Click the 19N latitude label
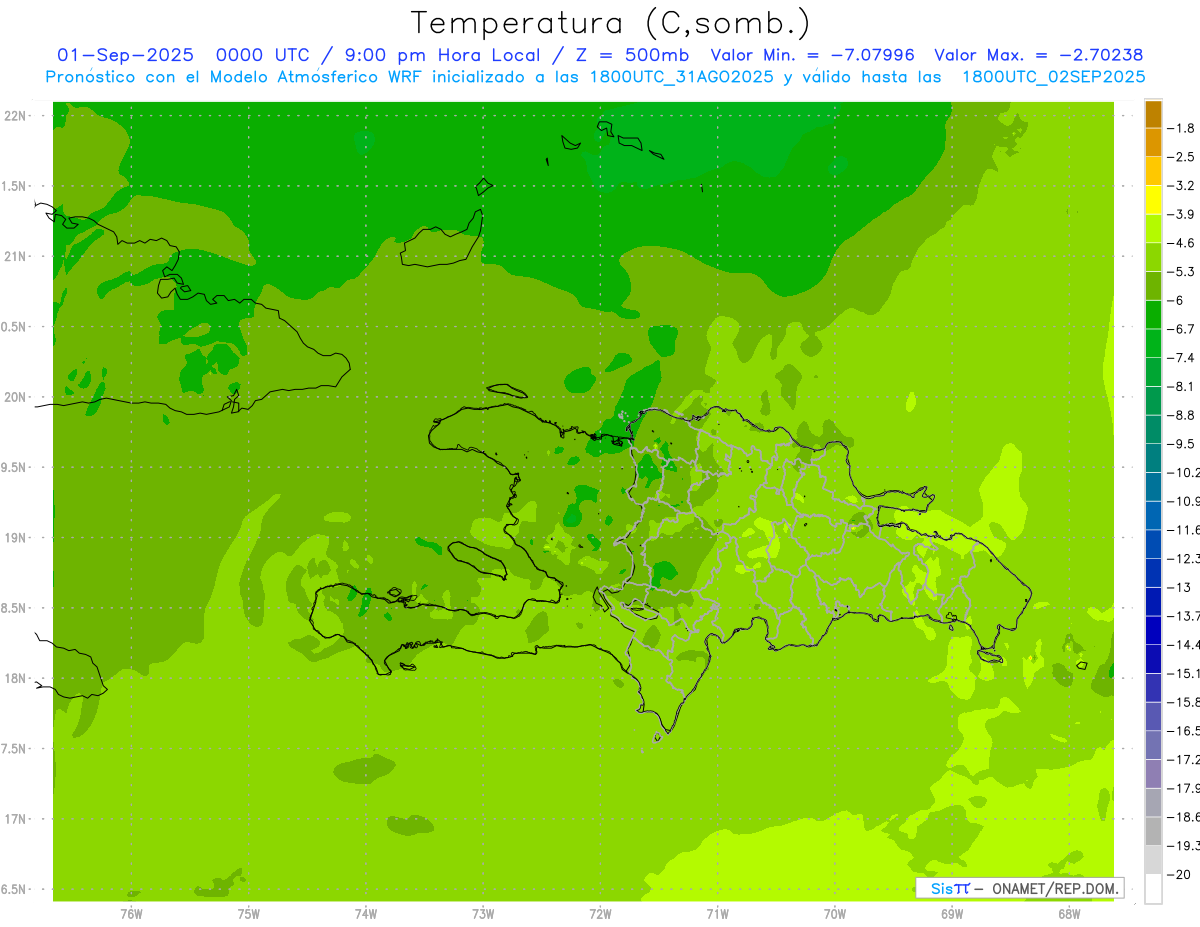The image size is (1200, 927). (x=16, y=537)
